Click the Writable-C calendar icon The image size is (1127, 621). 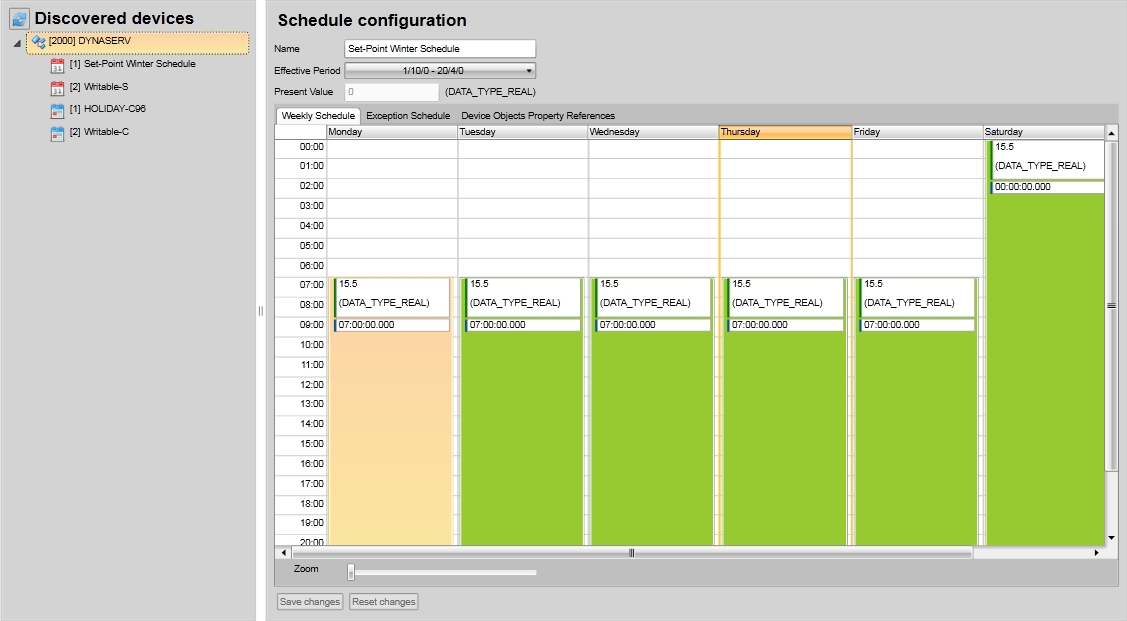pos(57,133)
